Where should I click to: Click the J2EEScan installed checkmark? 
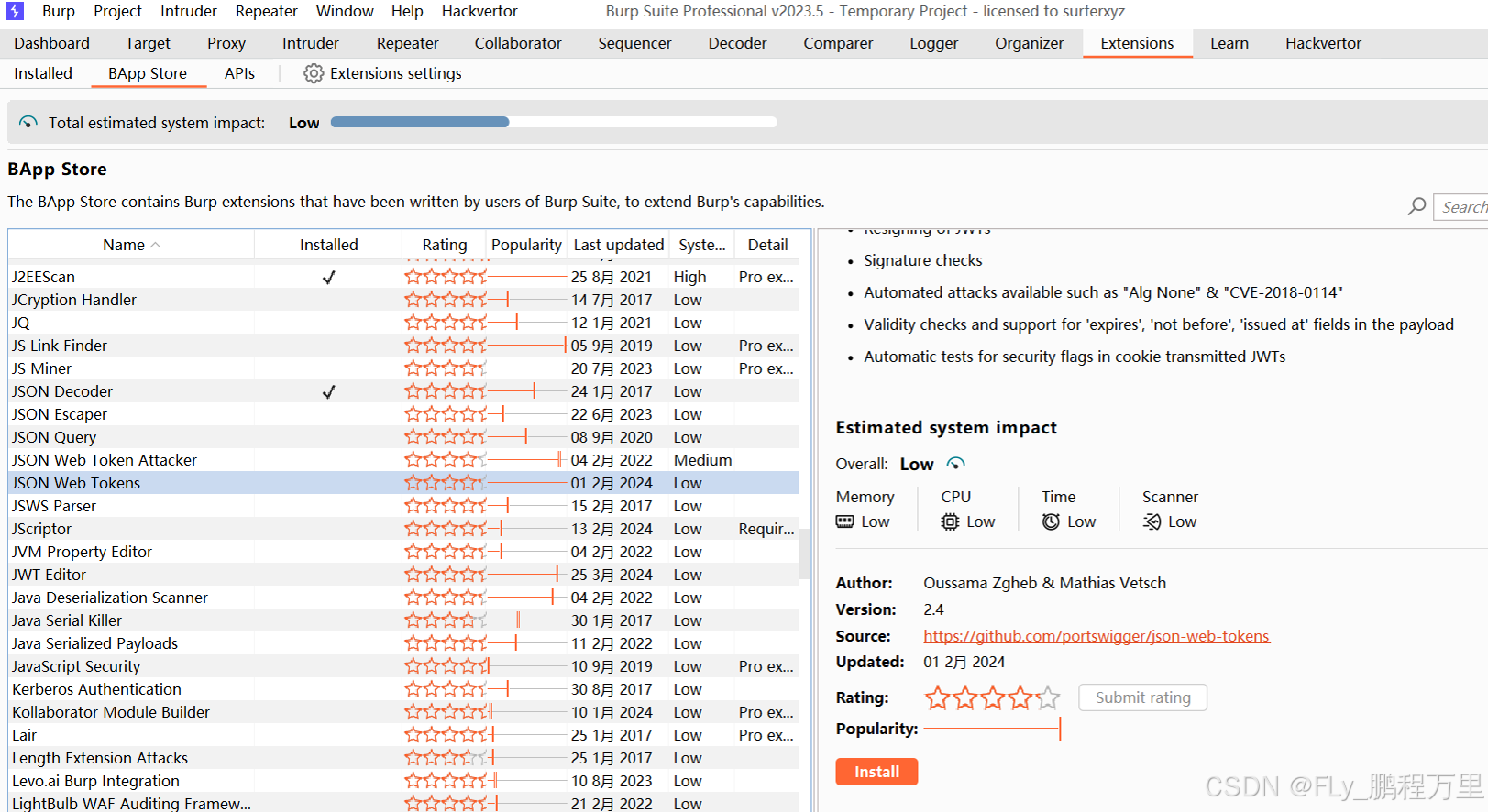point(328,277)
